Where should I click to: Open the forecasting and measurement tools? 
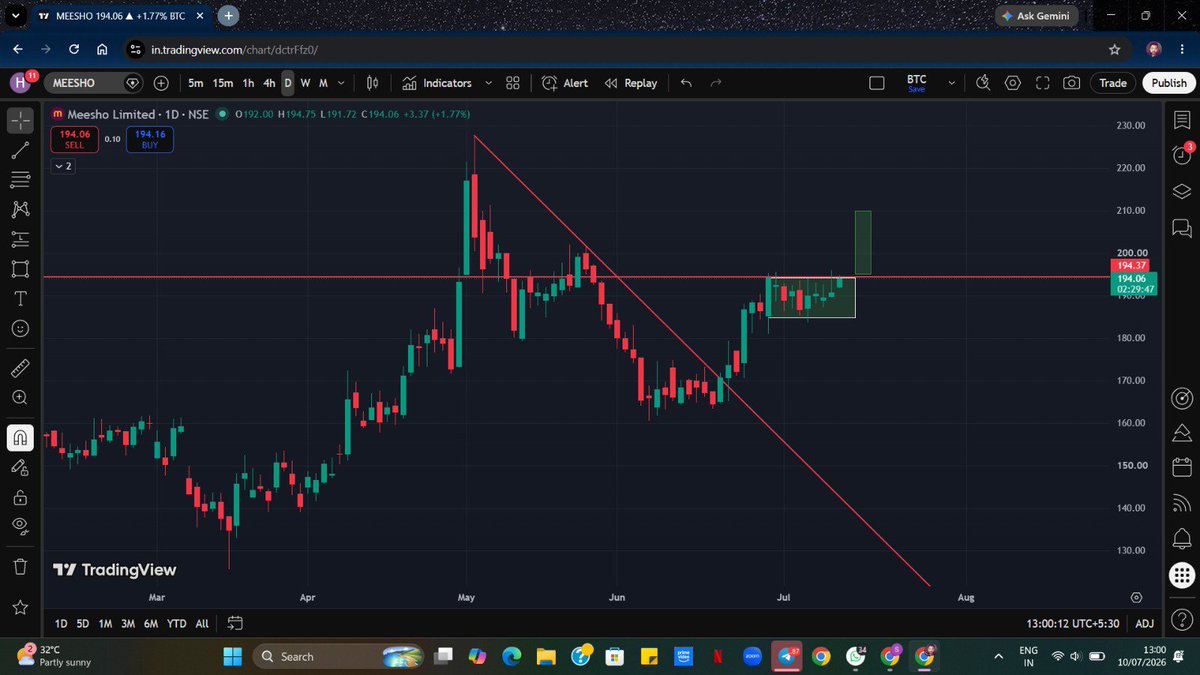click(x=20, y=239)
